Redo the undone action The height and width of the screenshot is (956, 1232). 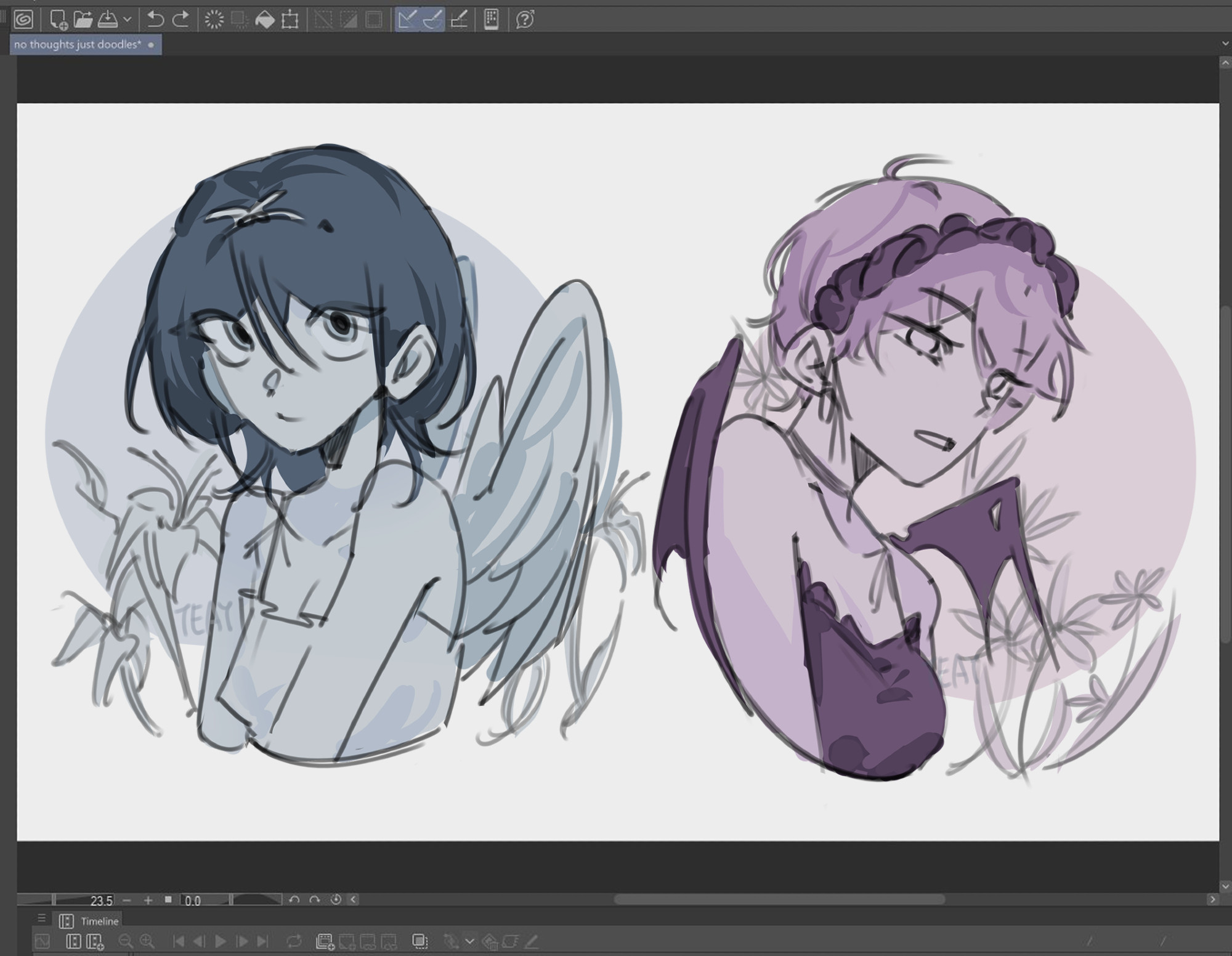(180, 20)
